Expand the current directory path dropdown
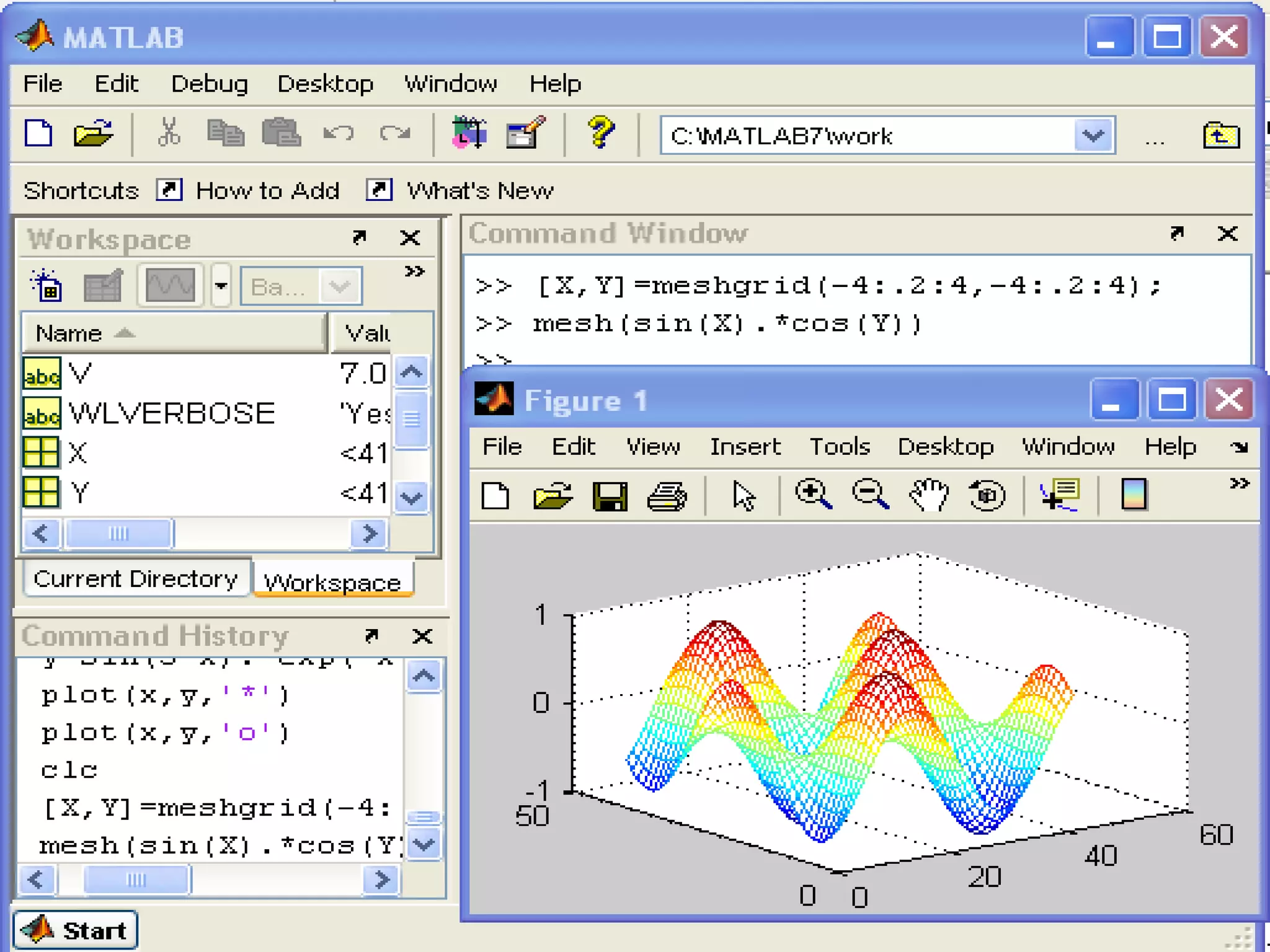Screen dimensions: 1270x952 1093,135
